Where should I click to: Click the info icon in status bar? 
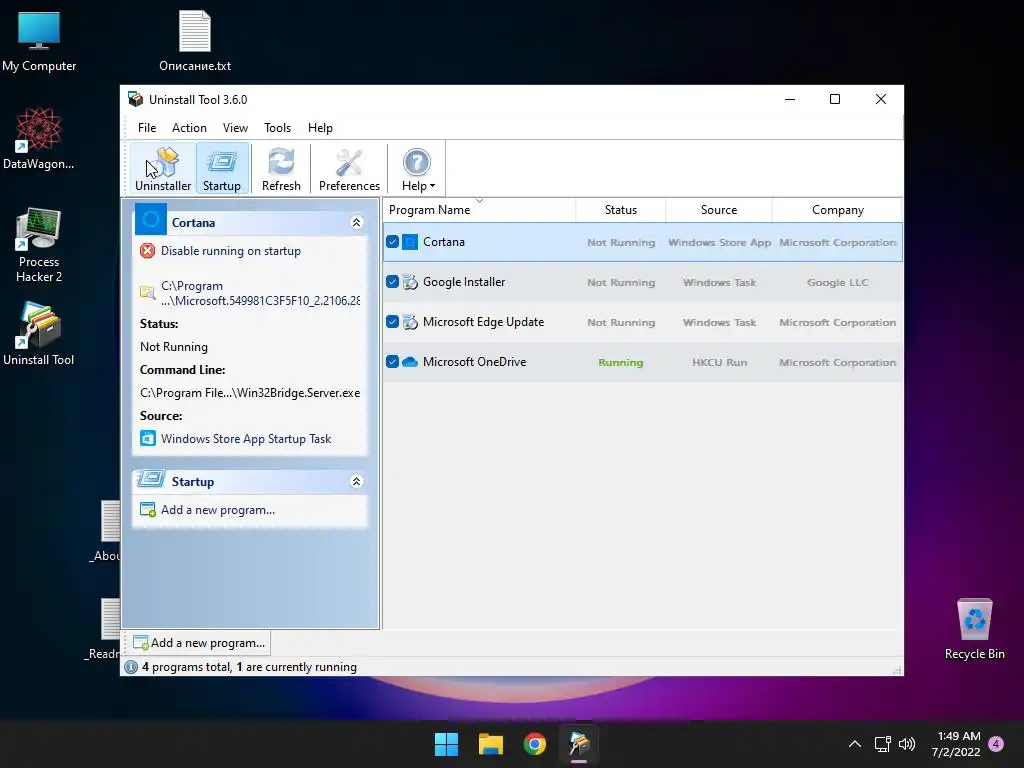pyautogui.click(x=131, y=667)
